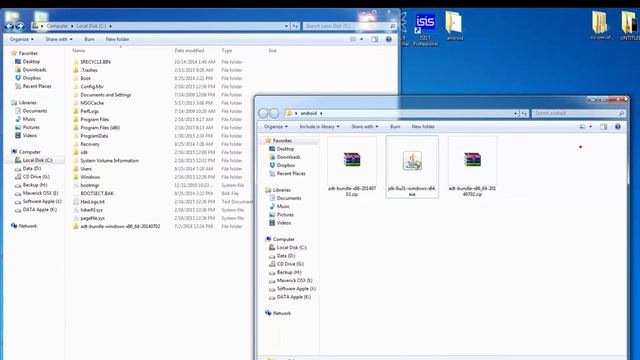Select UNTITLED folder on desktop

click(630, 25)
